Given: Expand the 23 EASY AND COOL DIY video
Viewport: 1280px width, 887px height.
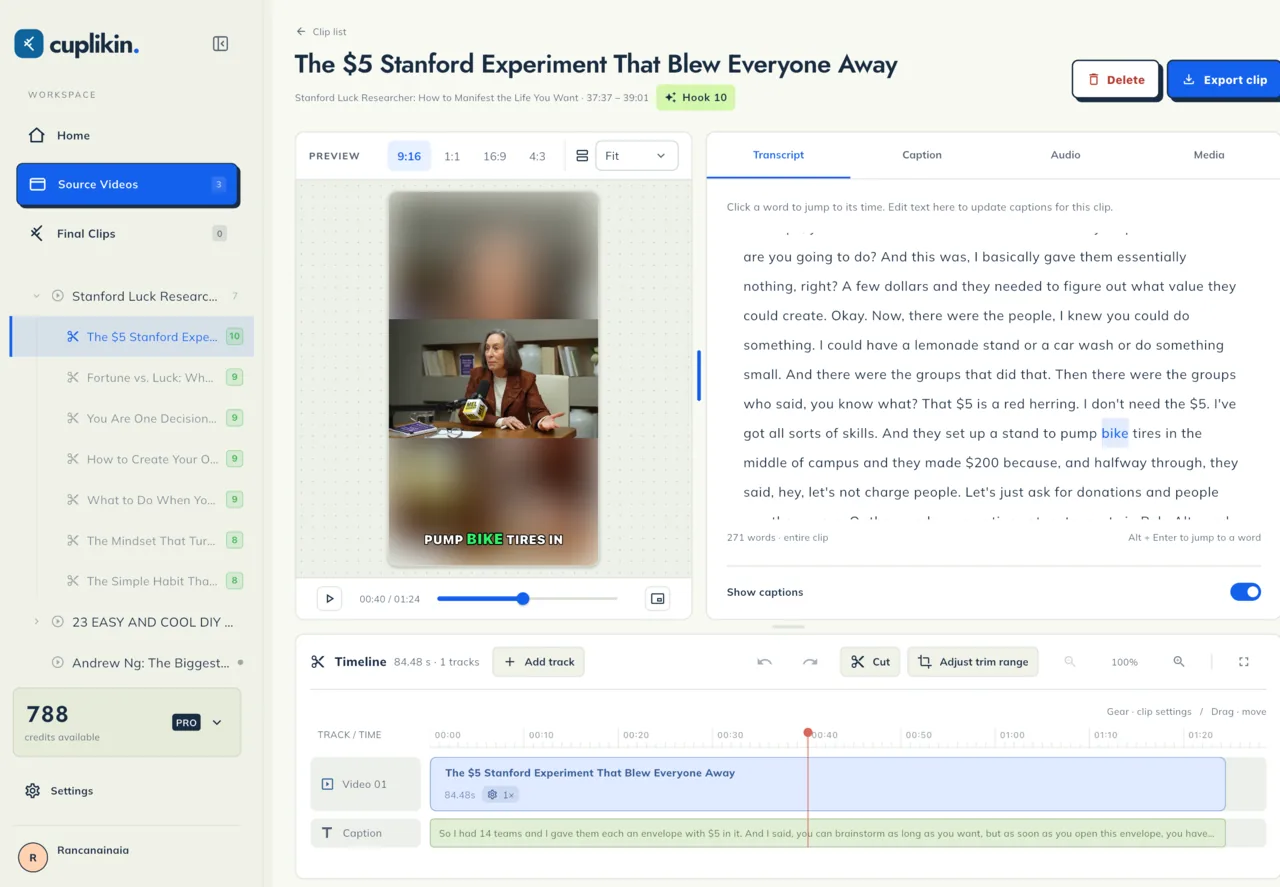Looking at the screenshot, I should (x=37, y=622).
